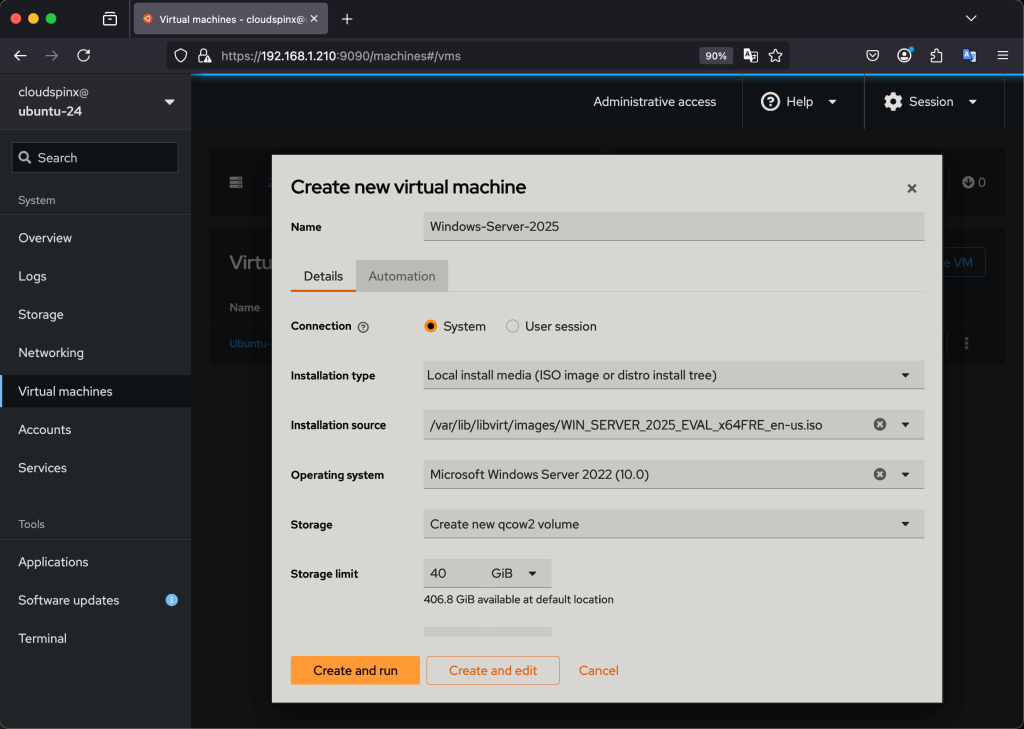Viewport: 1024px width, 729px height.
Task: Click the browser reload icon
Action: tap(84, 56)
